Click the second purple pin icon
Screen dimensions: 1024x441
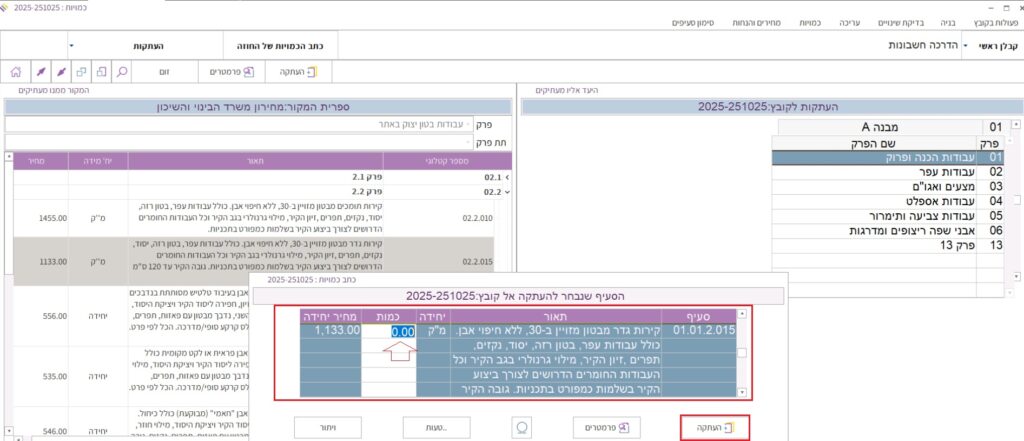(61, 72)
